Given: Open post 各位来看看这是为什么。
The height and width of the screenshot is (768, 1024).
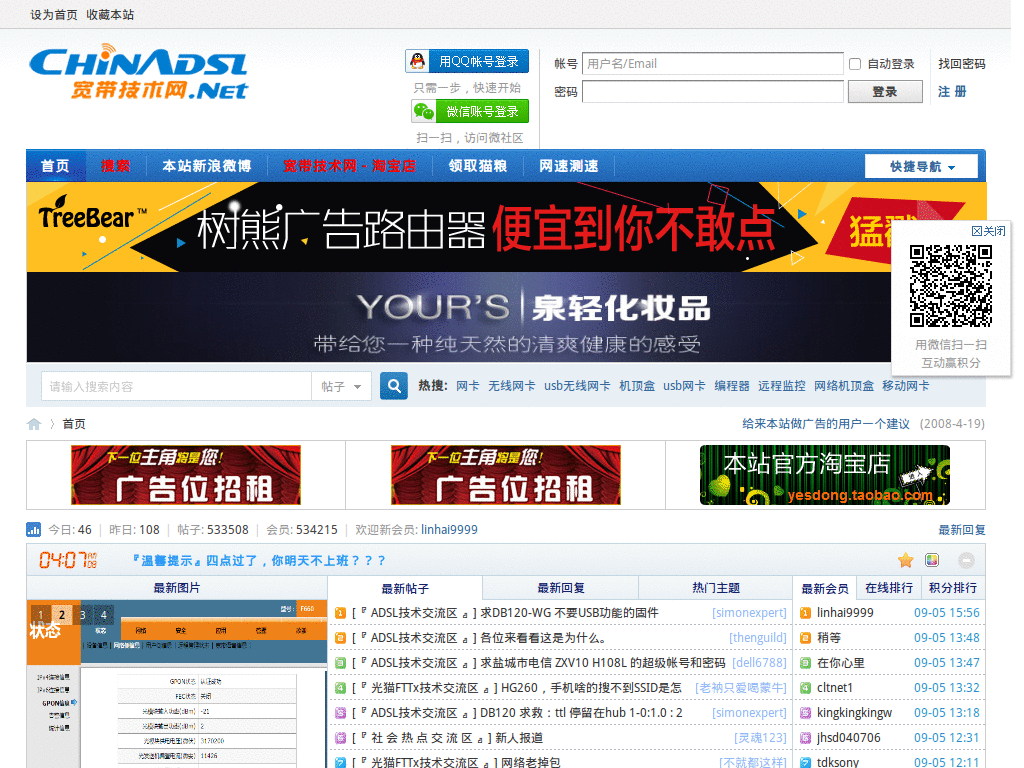Looking at the screenshot, I should (x=543, y=638).
